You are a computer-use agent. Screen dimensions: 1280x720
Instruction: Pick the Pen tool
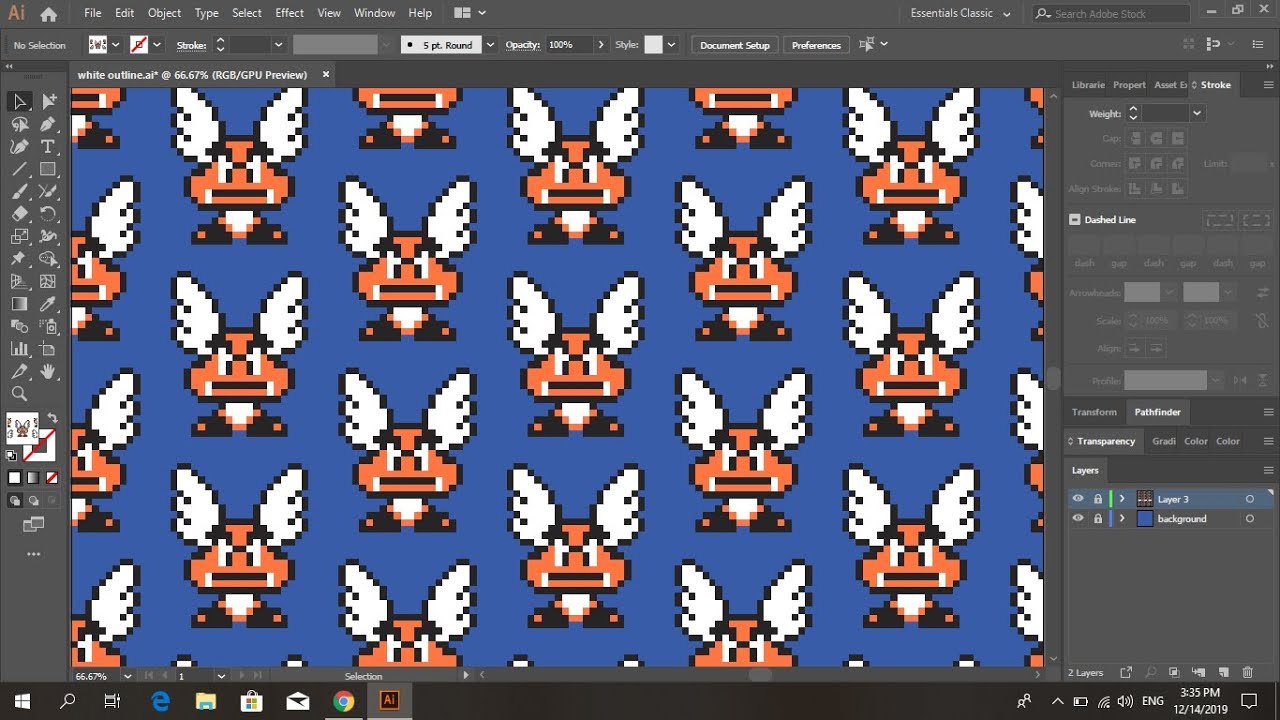[48, 124]
